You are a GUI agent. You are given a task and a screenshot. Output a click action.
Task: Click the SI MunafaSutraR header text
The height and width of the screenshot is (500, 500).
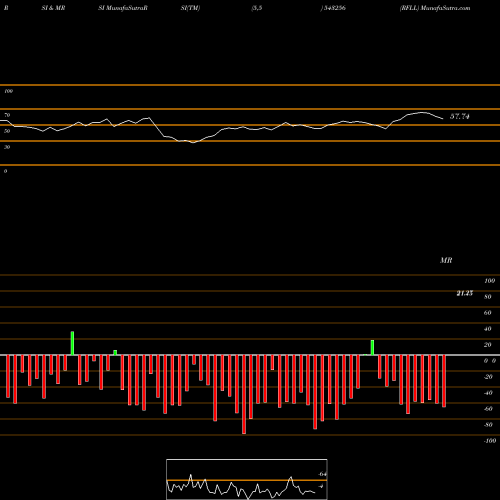(x=123, y=8)
